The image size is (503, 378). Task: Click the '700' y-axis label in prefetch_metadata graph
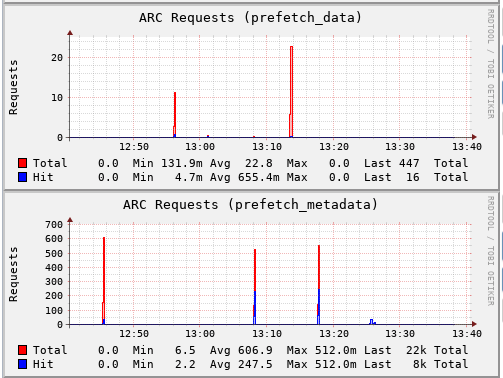pos(54,225)
